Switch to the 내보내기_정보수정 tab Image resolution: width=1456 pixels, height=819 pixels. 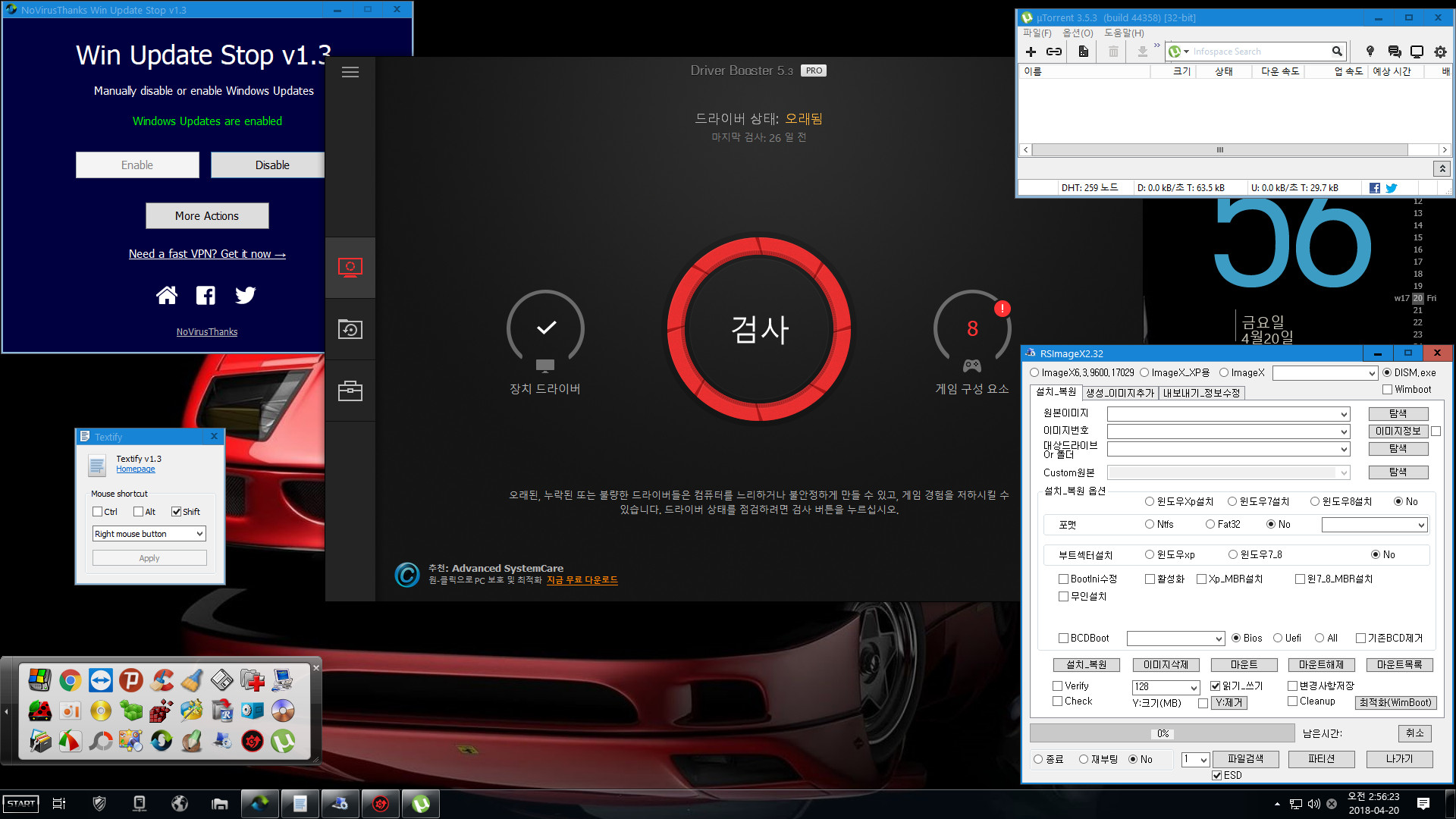coord(1201,393)
